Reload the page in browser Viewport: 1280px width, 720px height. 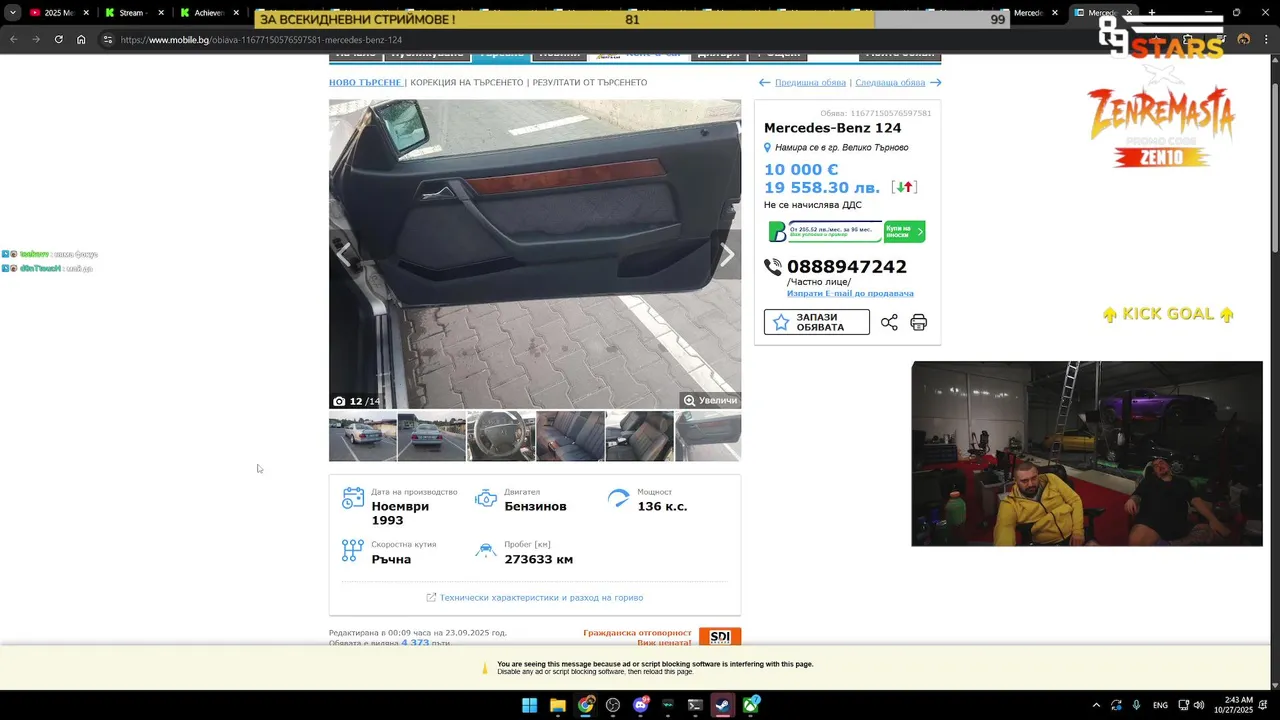pyautogui.click(x=58, y=39)
